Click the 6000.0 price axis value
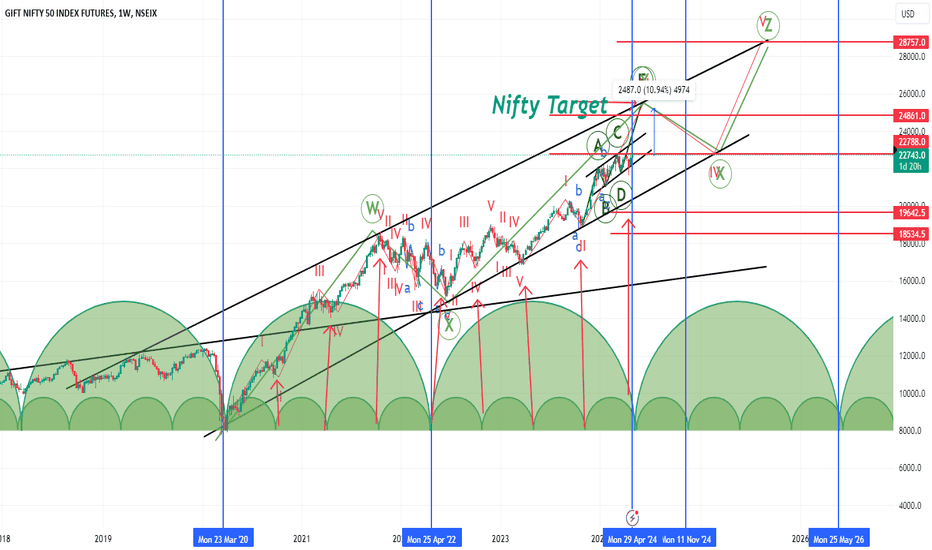932x550 pixels. 912,468
